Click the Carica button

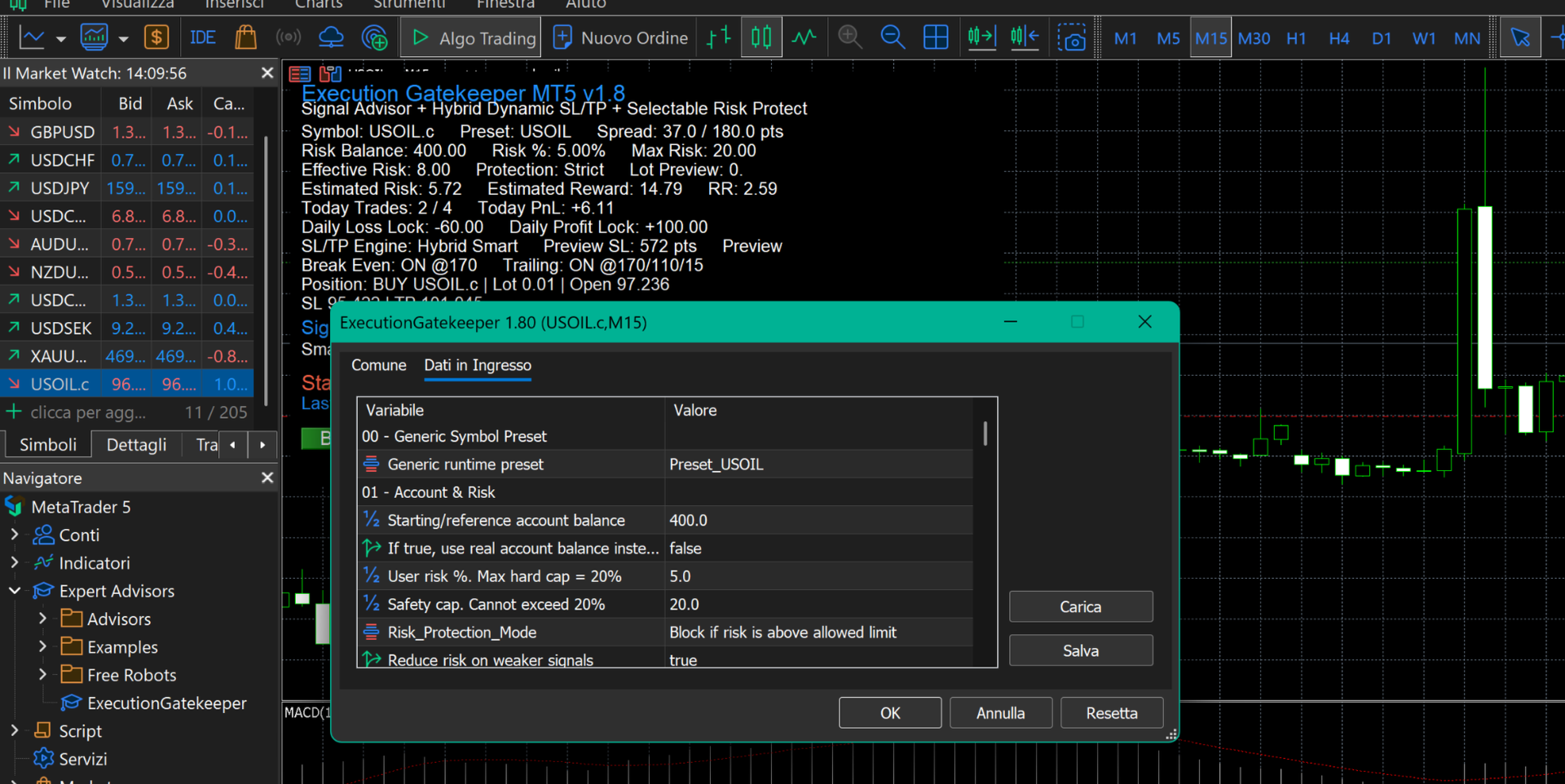[x=1080, y=607]
